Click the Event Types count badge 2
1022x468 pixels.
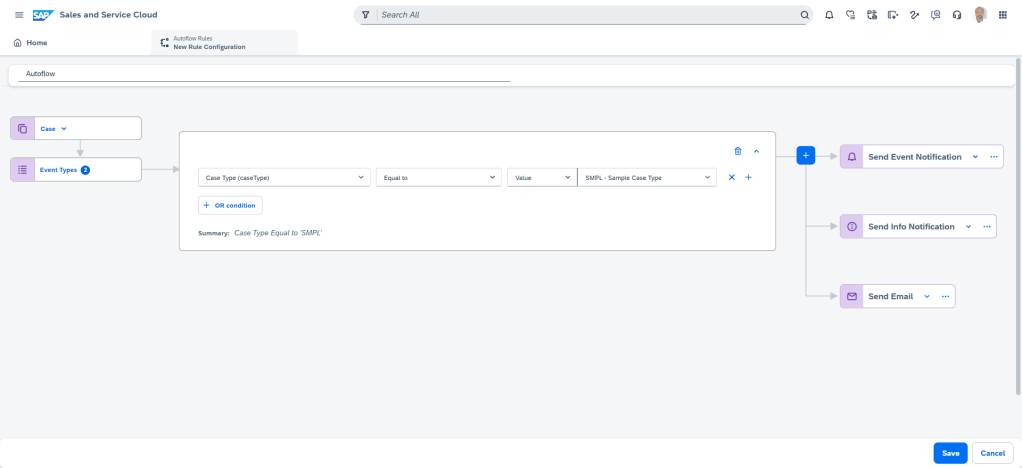tap(85, 169)
